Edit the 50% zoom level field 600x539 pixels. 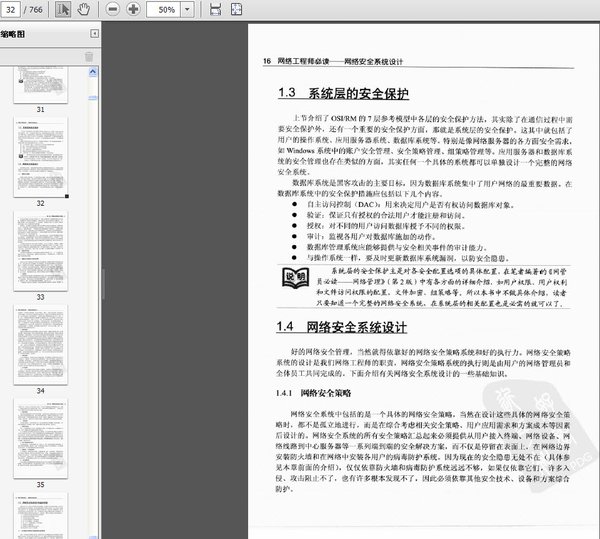click(164, 9)
